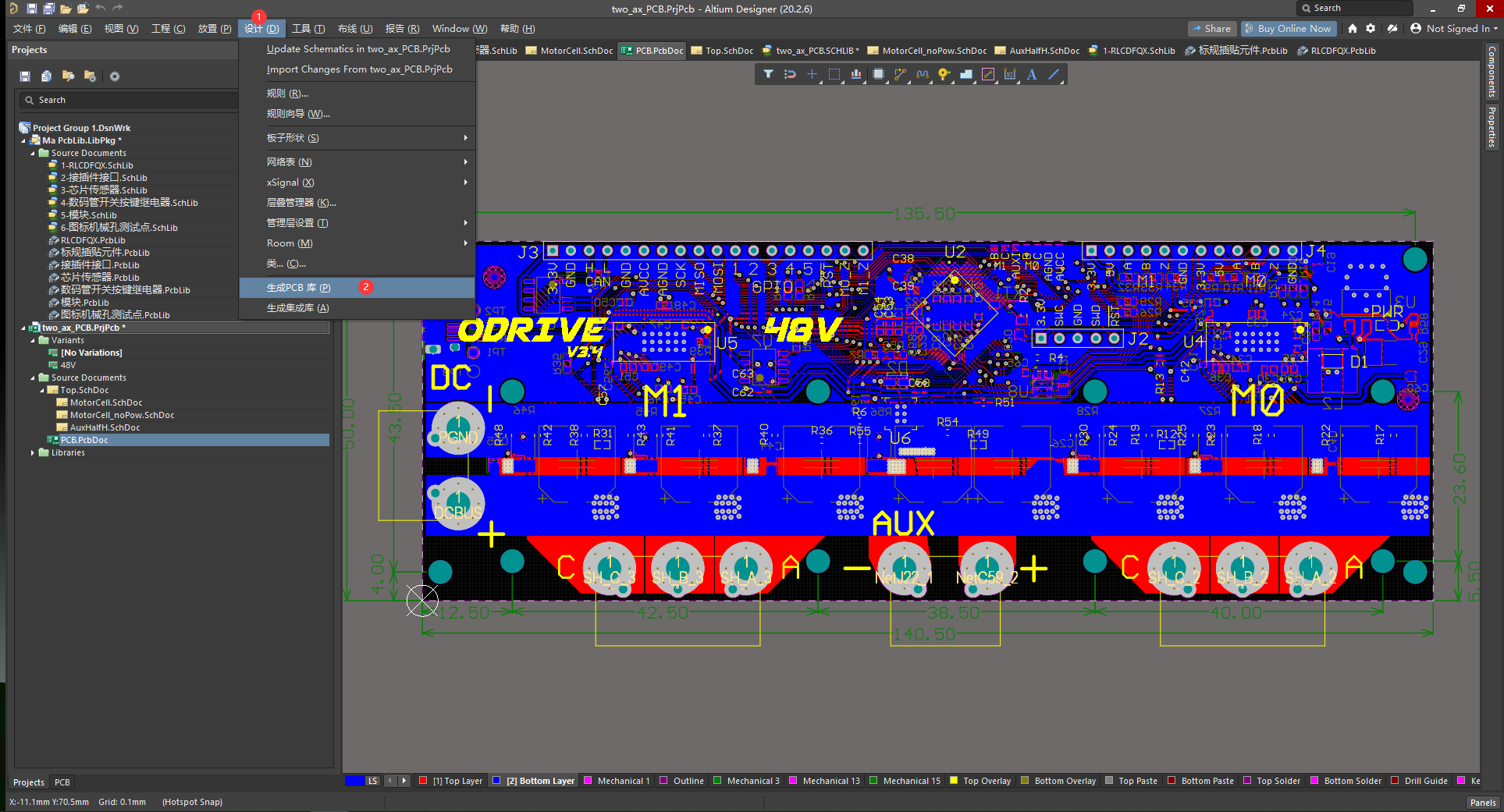
Task: Open the top right settings gear icon
Action: [1371, 28]
